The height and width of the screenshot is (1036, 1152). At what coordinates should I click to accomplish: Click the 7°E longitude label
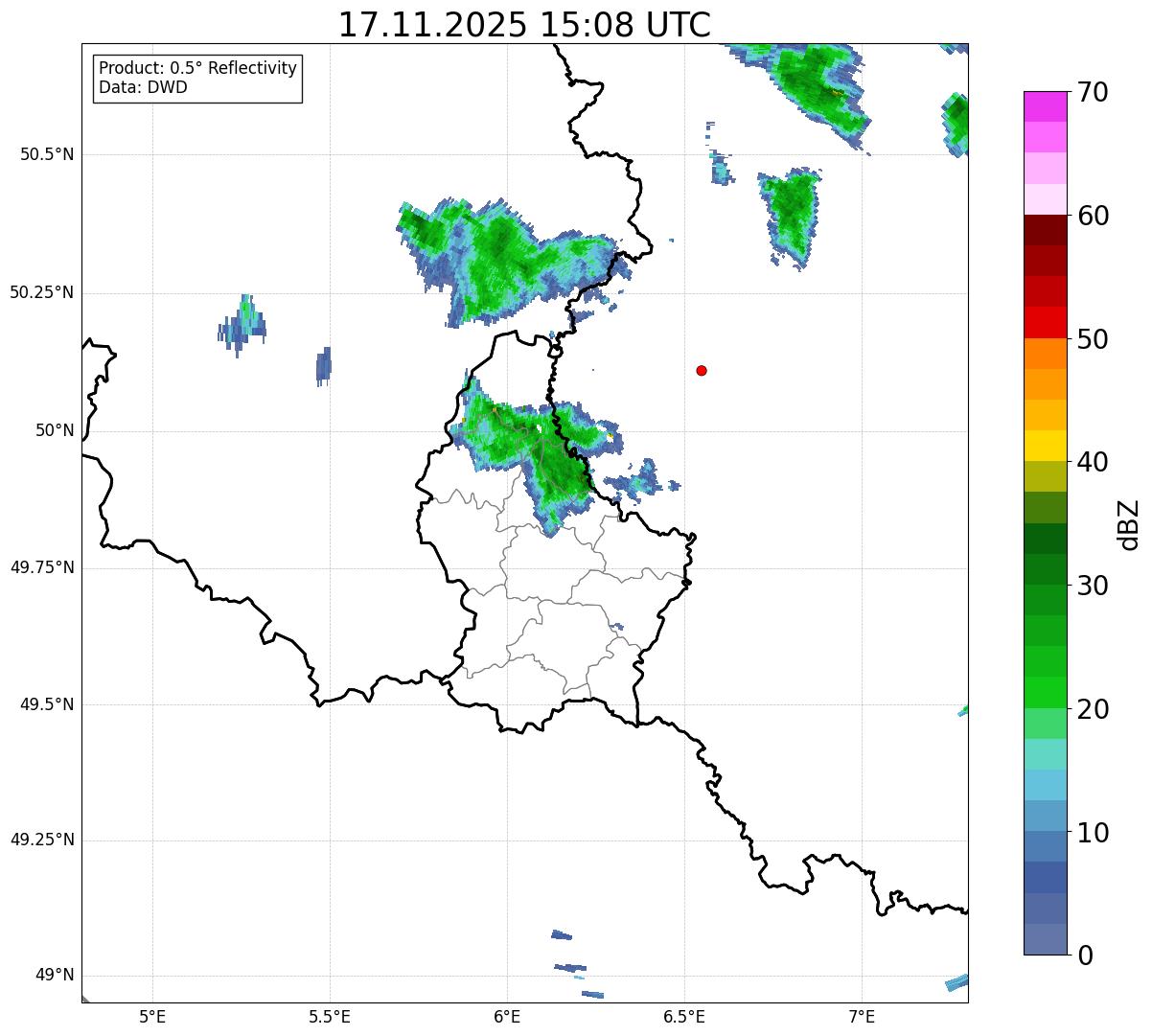click(862, 1016)
